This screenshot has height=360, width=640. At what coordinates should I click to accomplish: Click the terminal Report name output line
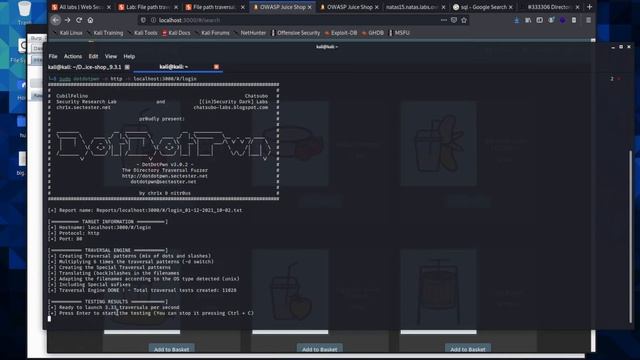[145, 210]
